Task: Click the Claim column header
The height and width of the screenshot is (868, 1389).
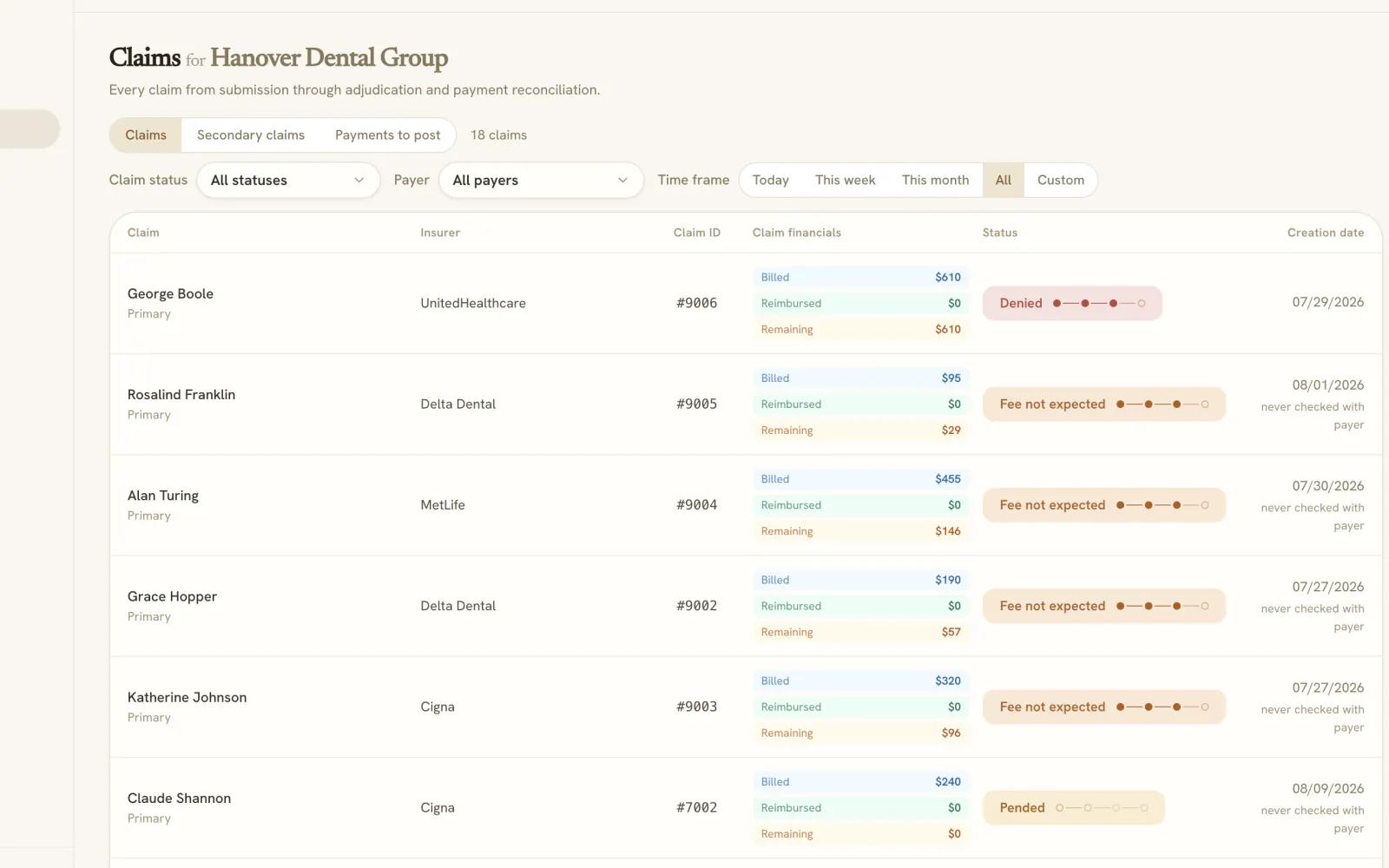Action: coord(143,233)
